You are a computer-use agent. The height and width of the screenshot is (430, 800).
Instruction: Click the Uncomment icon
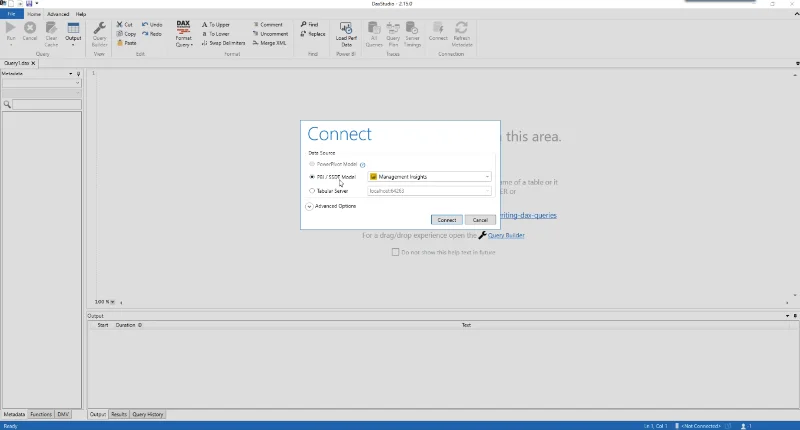click(256, 34)
